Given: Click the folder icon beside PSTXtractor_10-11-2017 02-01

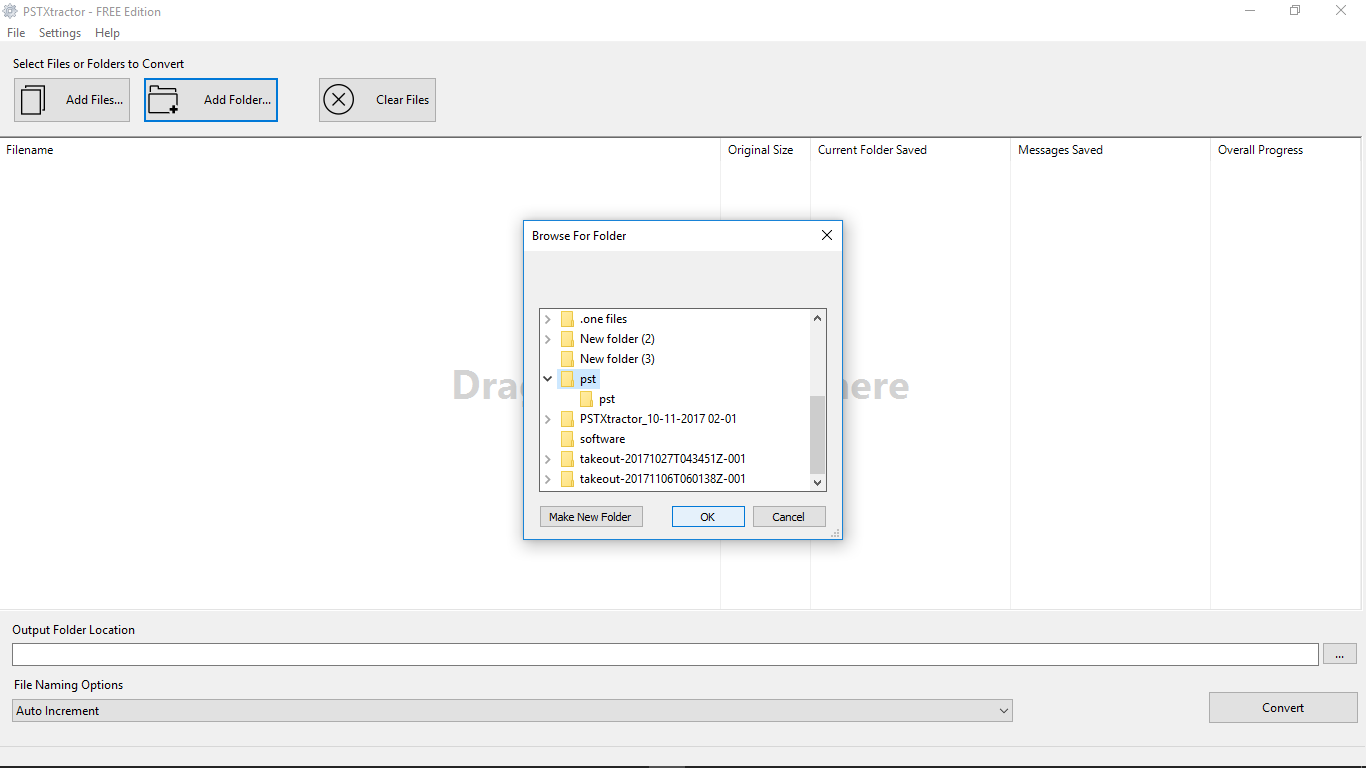Looking at the screenshot, I should 567,419.
